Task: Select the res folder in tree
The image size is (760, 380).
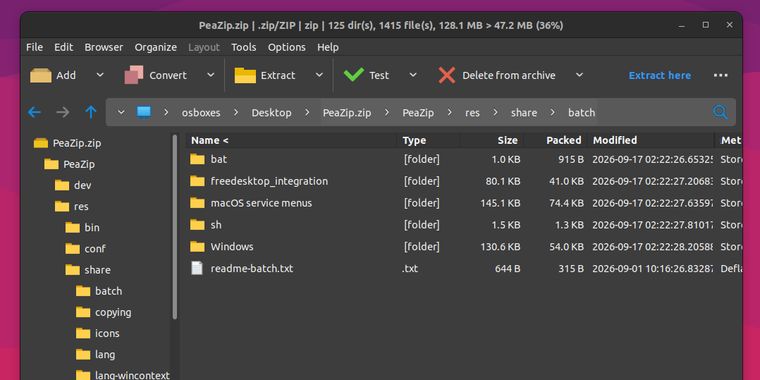Action: 81,206
